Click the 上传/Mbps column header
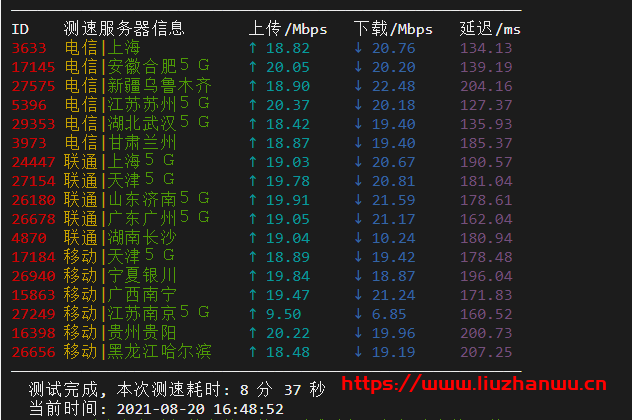Screen dimensions: 632x420 tap(288, 29)
